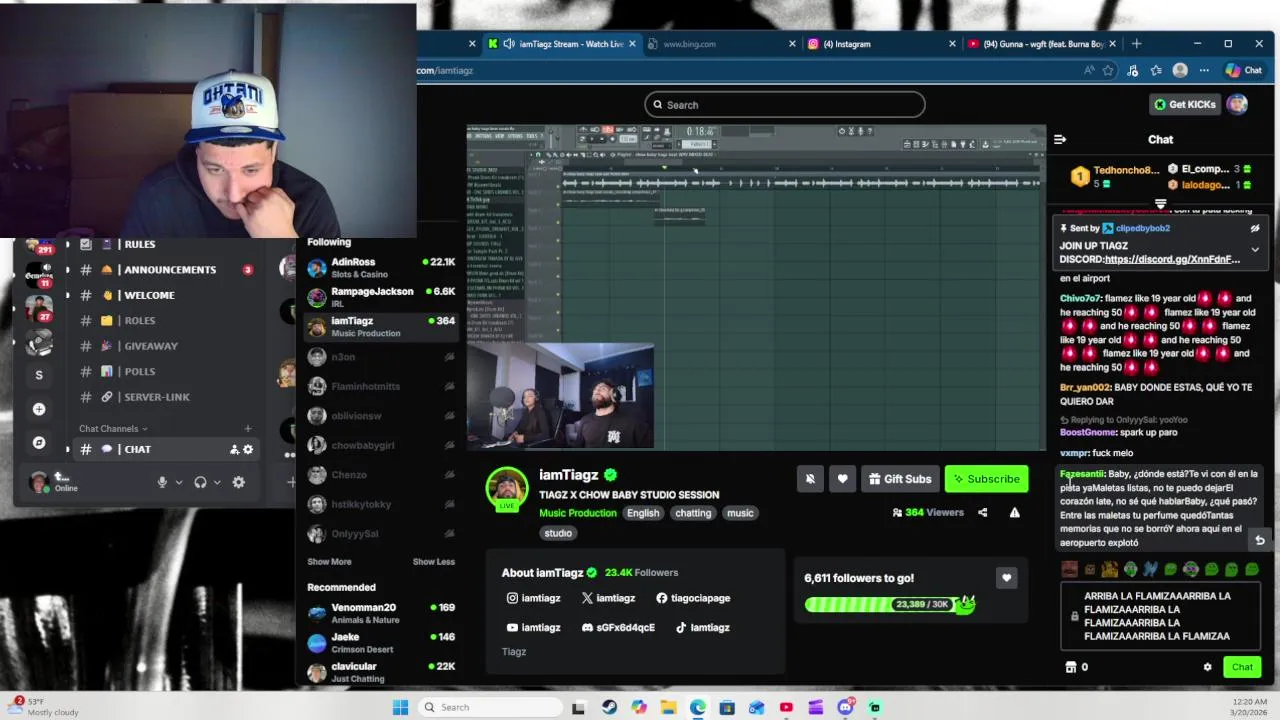Share the stream via share icon
Image resolution: width=1280 pixels, height=720 pixels.
click(982, 513)
